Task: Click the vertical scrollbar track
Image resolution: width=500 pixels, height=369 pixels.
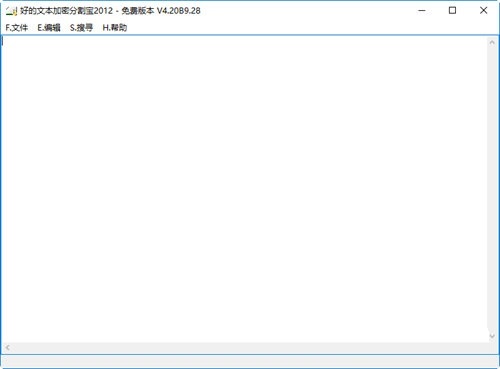Action: (492, 189)
